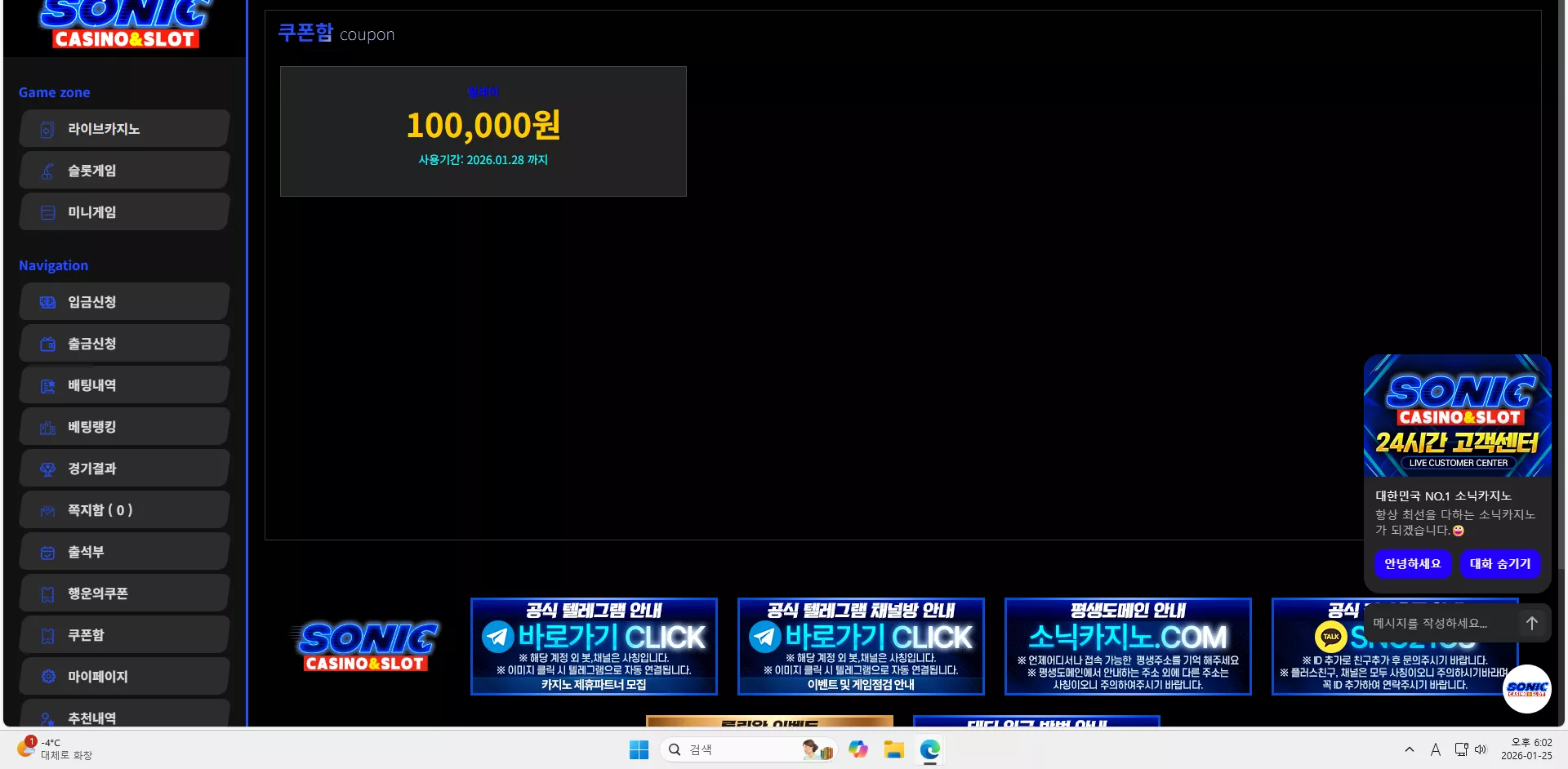The width and height of the screenshot is (1568, 769).
Task: Open 마이페이지 from the sidebar
Action: pos(124,677)
